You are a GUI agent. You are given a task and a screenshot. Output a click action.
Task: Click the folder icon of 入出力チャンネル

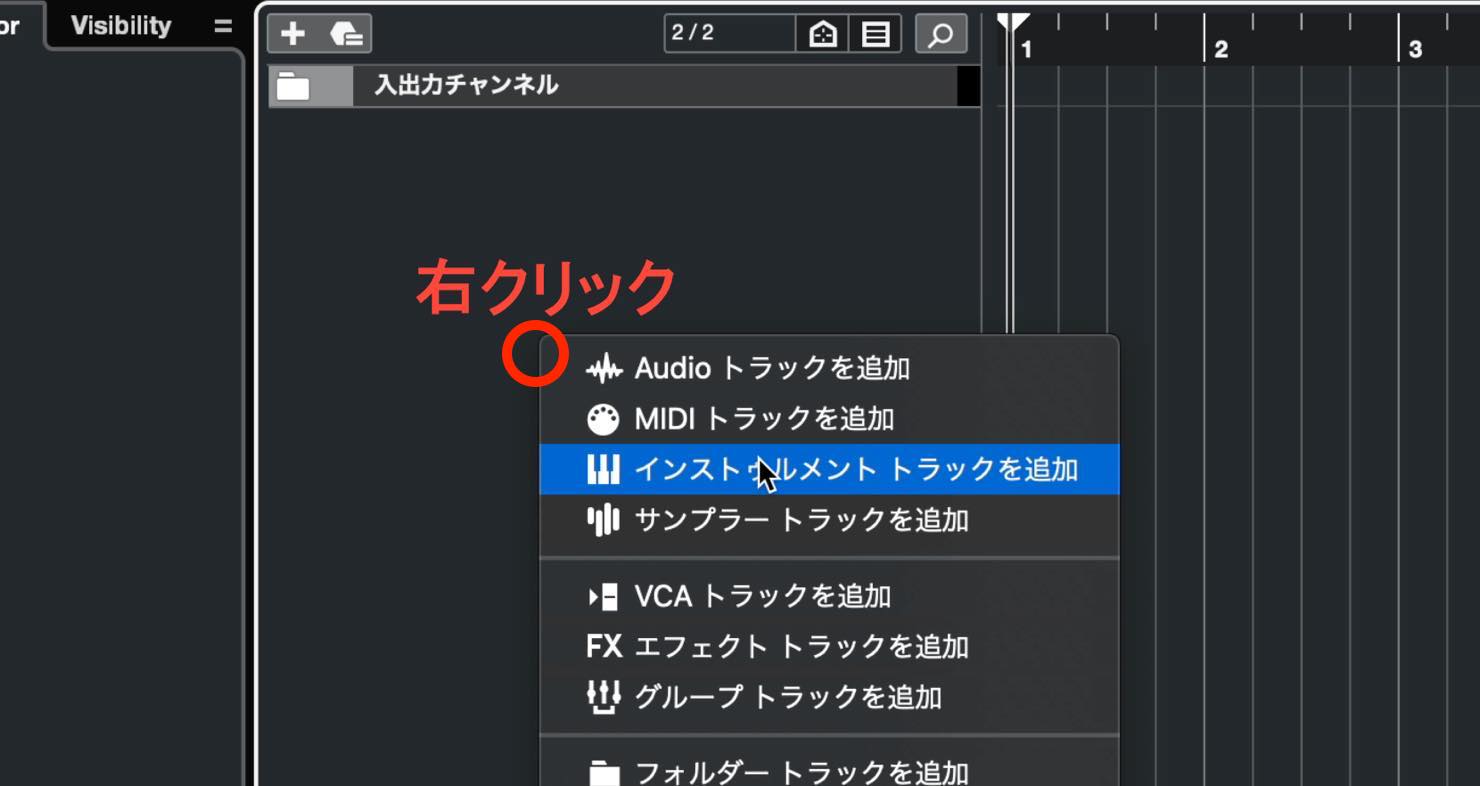293,86
